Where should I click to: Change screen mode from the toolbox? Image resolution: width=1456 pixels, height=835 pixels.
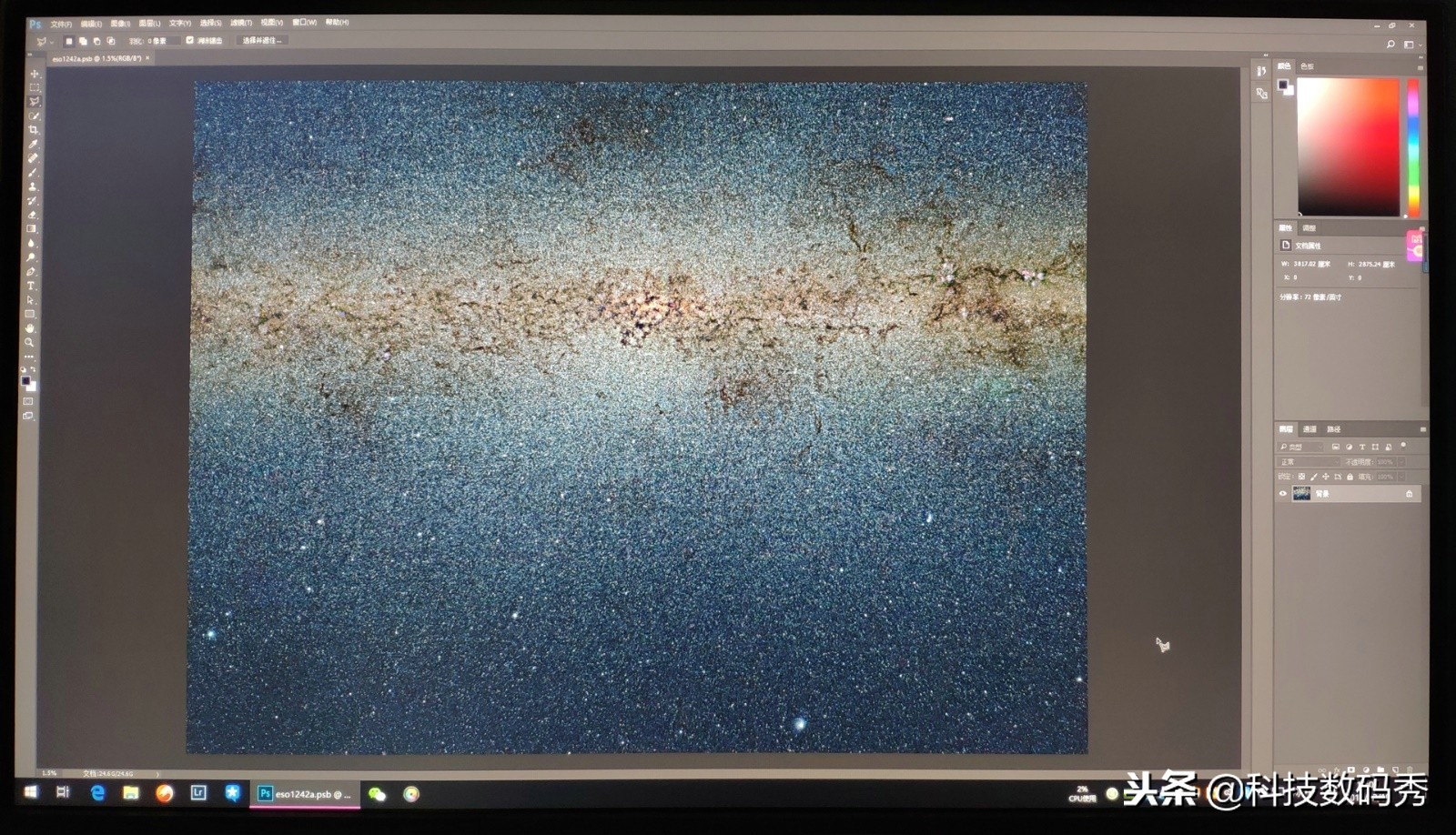click(28, 416)
